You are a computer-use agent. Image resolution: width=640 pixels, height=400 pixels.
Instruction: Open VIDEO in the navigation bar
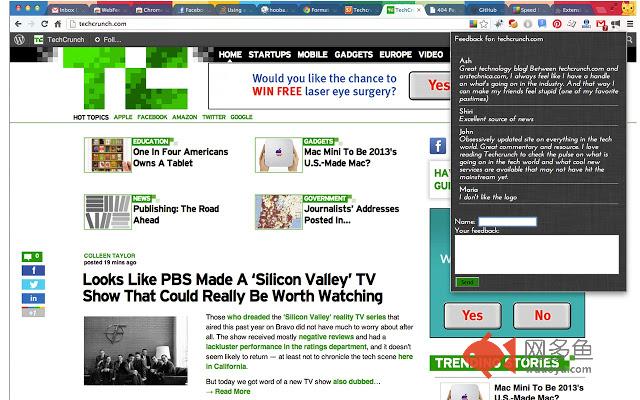(x=431, y=55)
